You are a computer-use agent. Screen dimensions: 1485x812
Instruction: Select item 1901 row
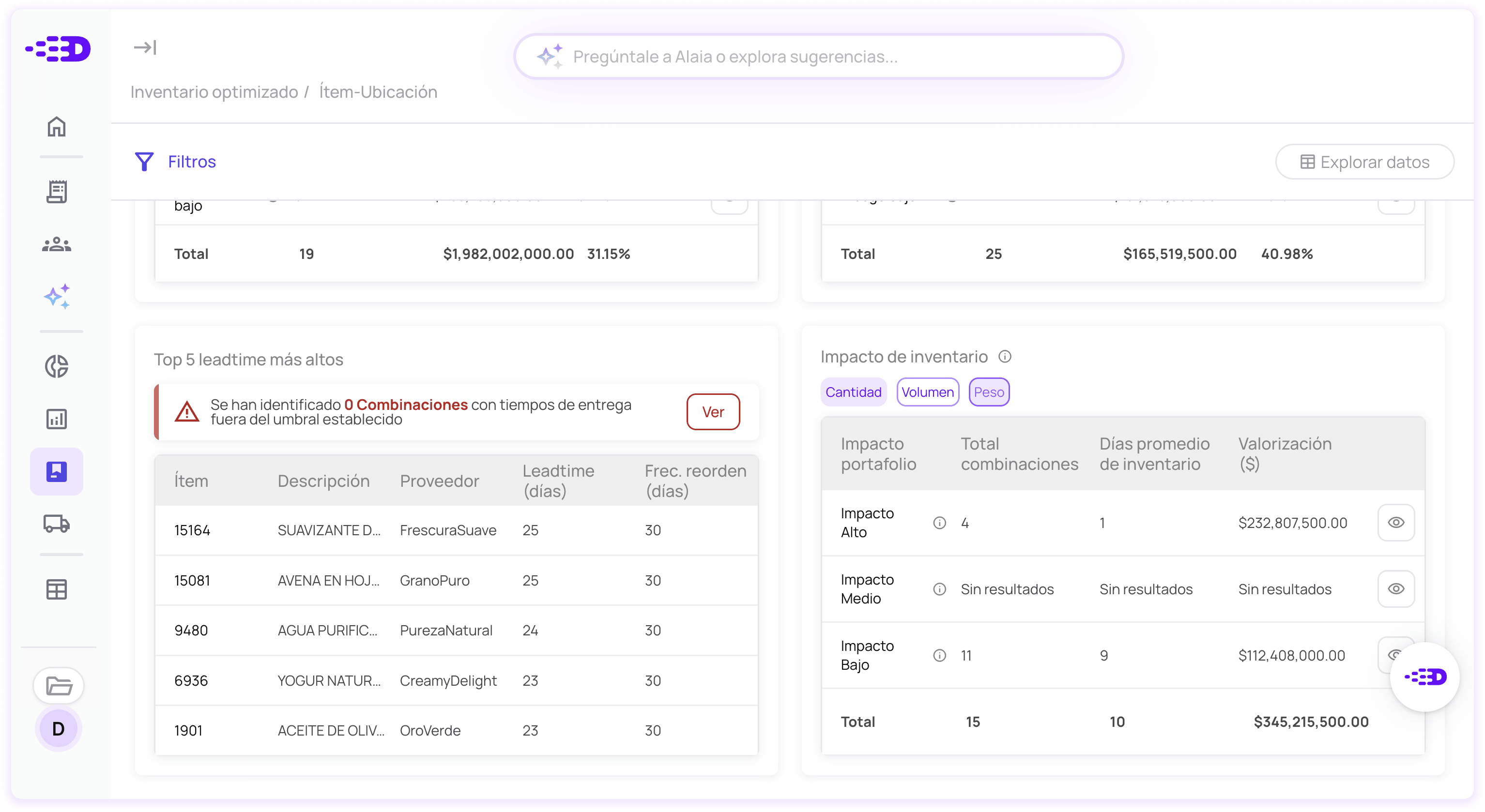456,731
